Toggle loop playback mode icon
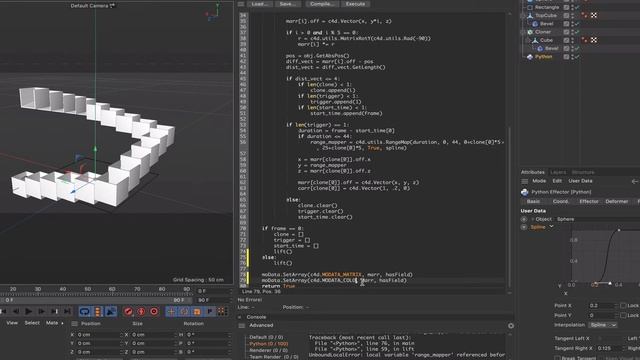 point(84,311)
